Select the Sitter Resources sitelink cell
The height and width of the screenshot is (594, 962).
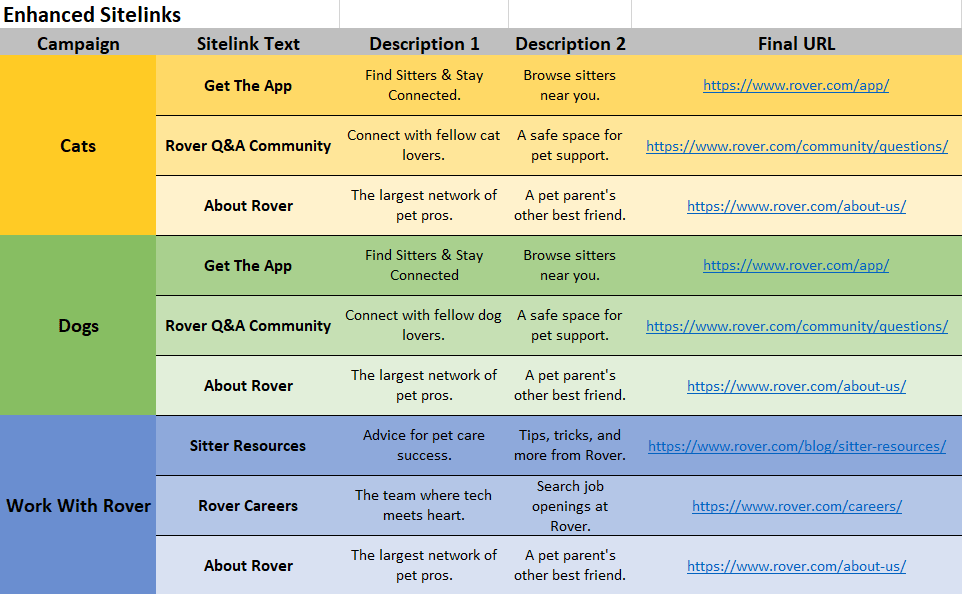(x=248, y=446)
